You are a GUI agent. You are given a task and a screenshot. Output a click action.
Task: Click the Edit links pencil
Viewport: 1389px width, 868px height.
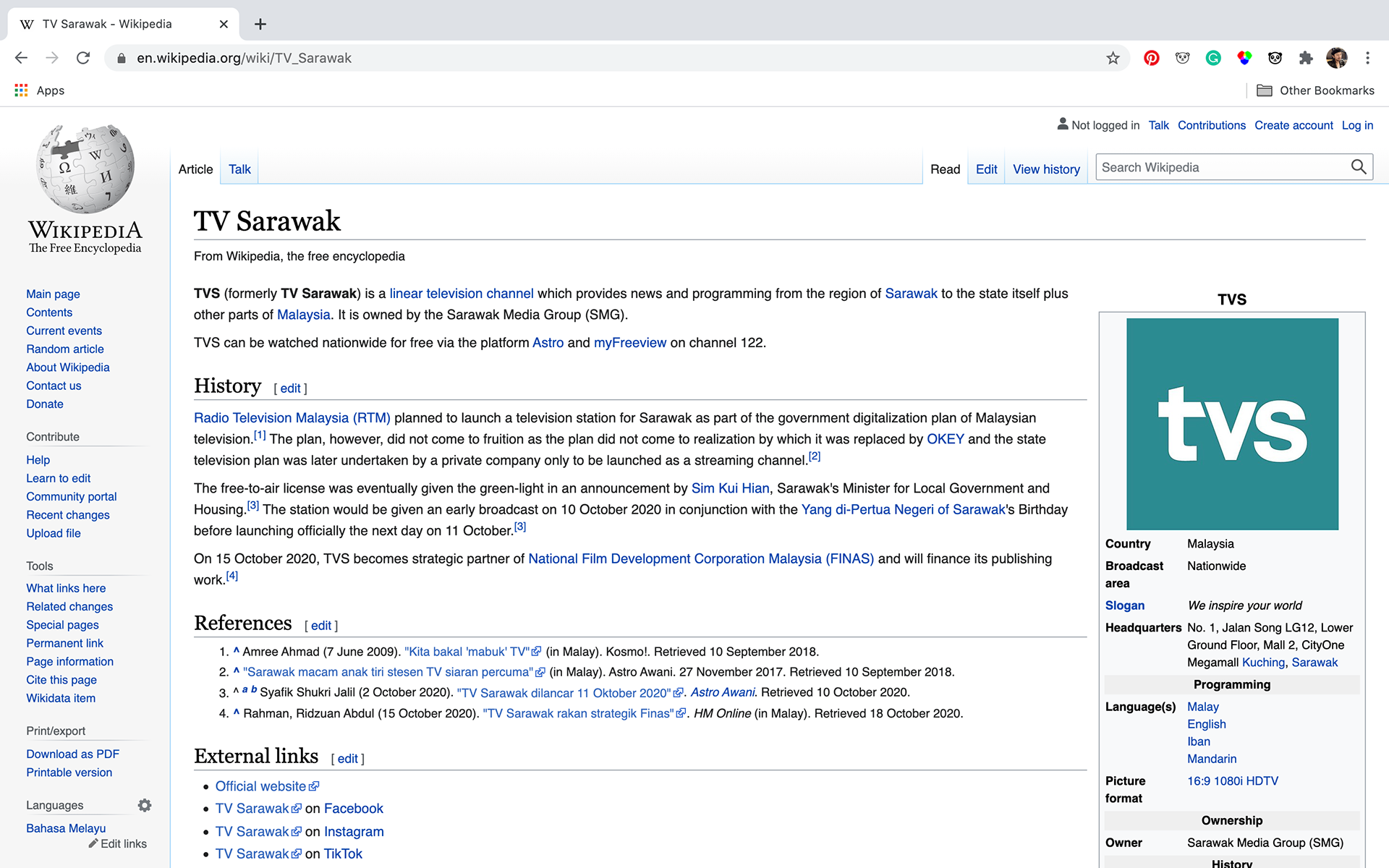point(117,843)
